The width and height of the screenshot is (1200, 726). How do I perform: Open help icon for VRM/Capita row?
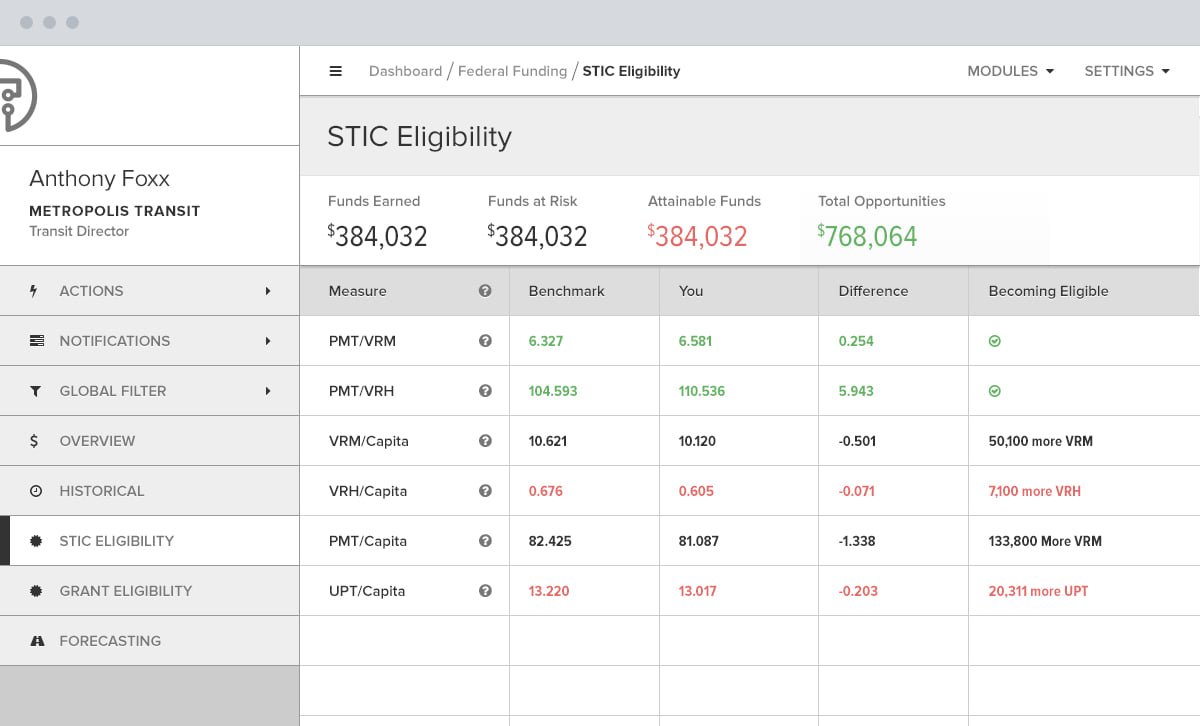click(x=485, y=441)
